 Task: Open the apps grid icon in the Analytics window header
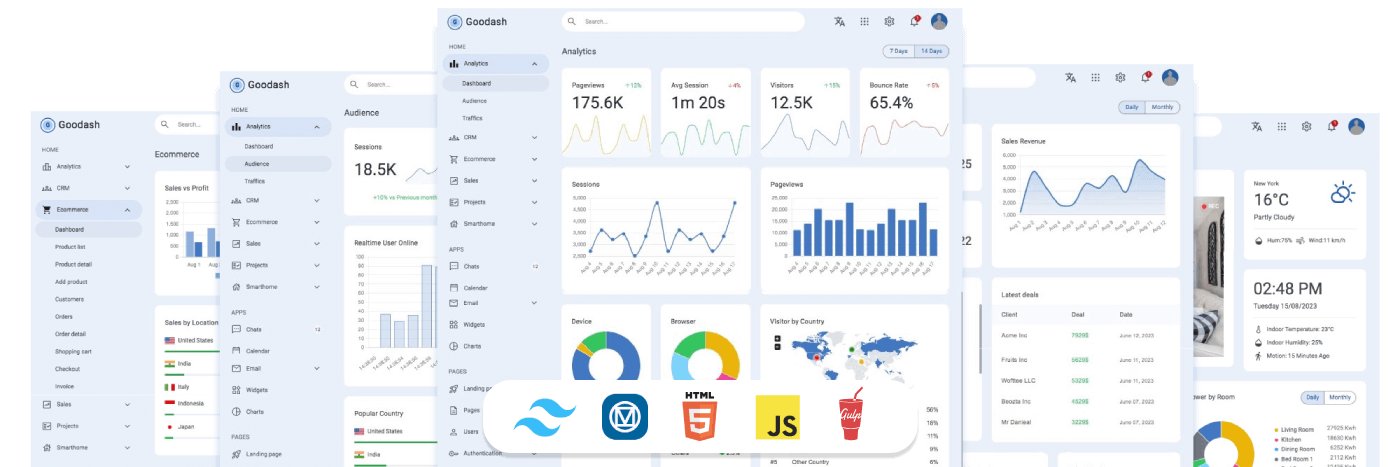tap(865, 21)
